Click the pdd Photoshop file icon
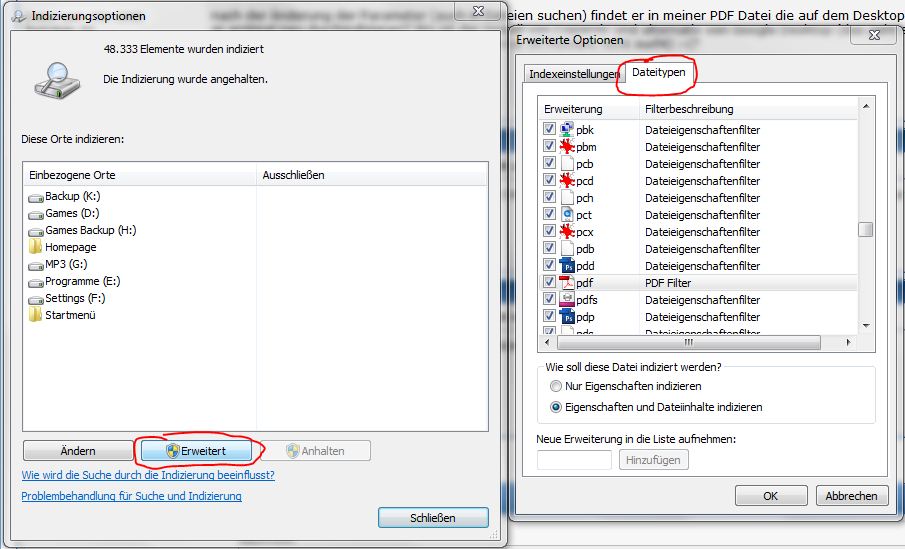 (567, 266)
